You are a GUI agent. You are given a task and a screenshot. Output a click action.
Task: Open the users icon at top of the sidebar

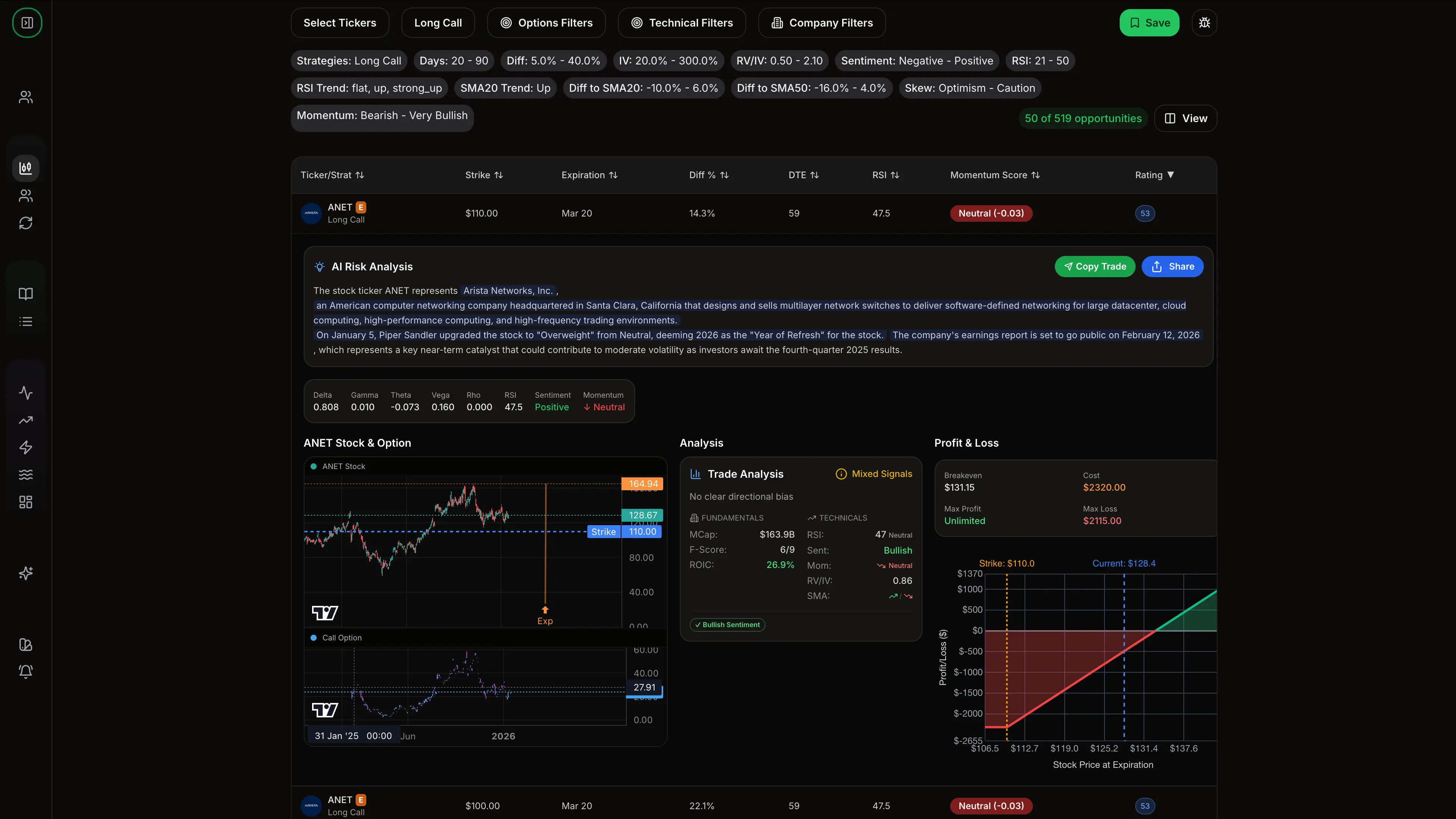pyautogui.click(x=26, y=97)
